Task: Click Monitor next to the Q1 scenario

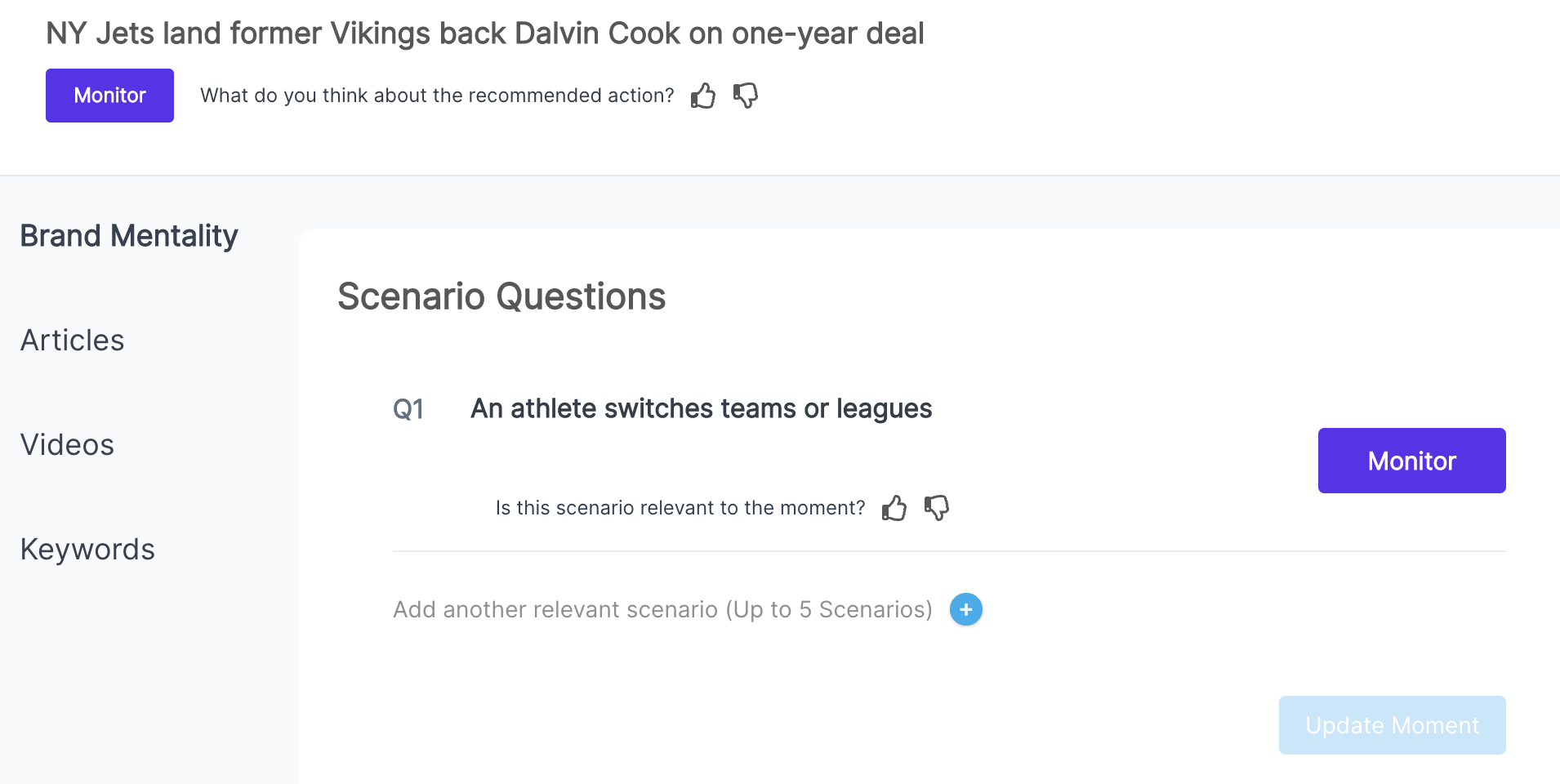Action: click(1411, 460)
